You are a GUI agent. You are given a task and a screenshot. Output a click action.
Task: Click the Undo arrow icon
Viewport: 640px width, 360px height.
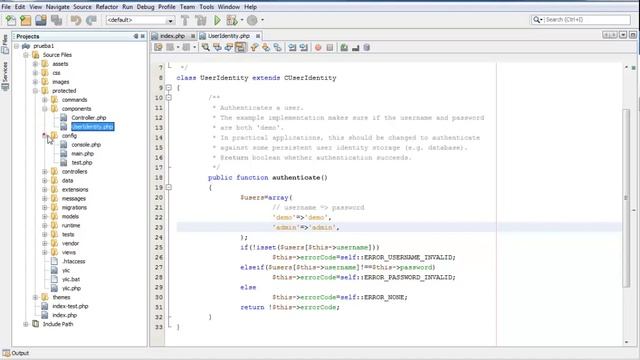(x=76, y=20)
